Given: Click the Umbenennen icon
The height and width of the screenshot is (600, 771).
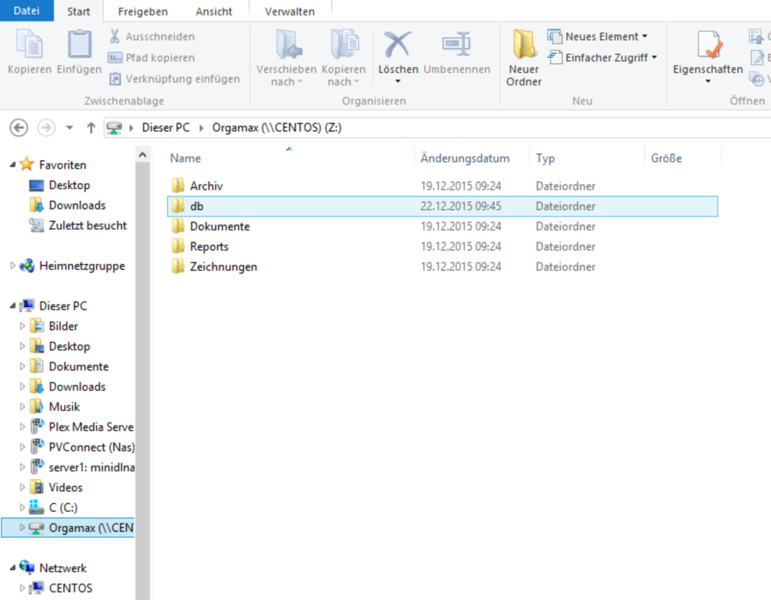Looking at the screenshot, I should pos(456,44).
